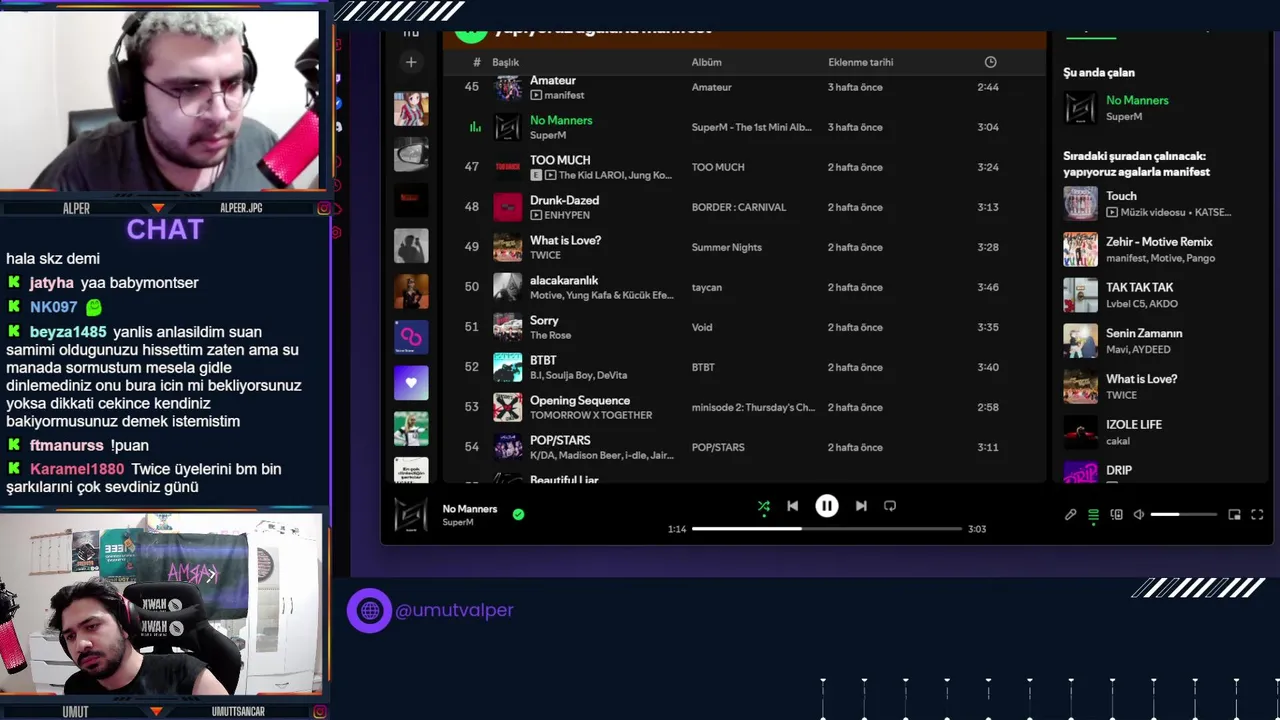Open the TOO MUCH album cover
This screenshot has width=1280, height=720.
click(508, 167)
